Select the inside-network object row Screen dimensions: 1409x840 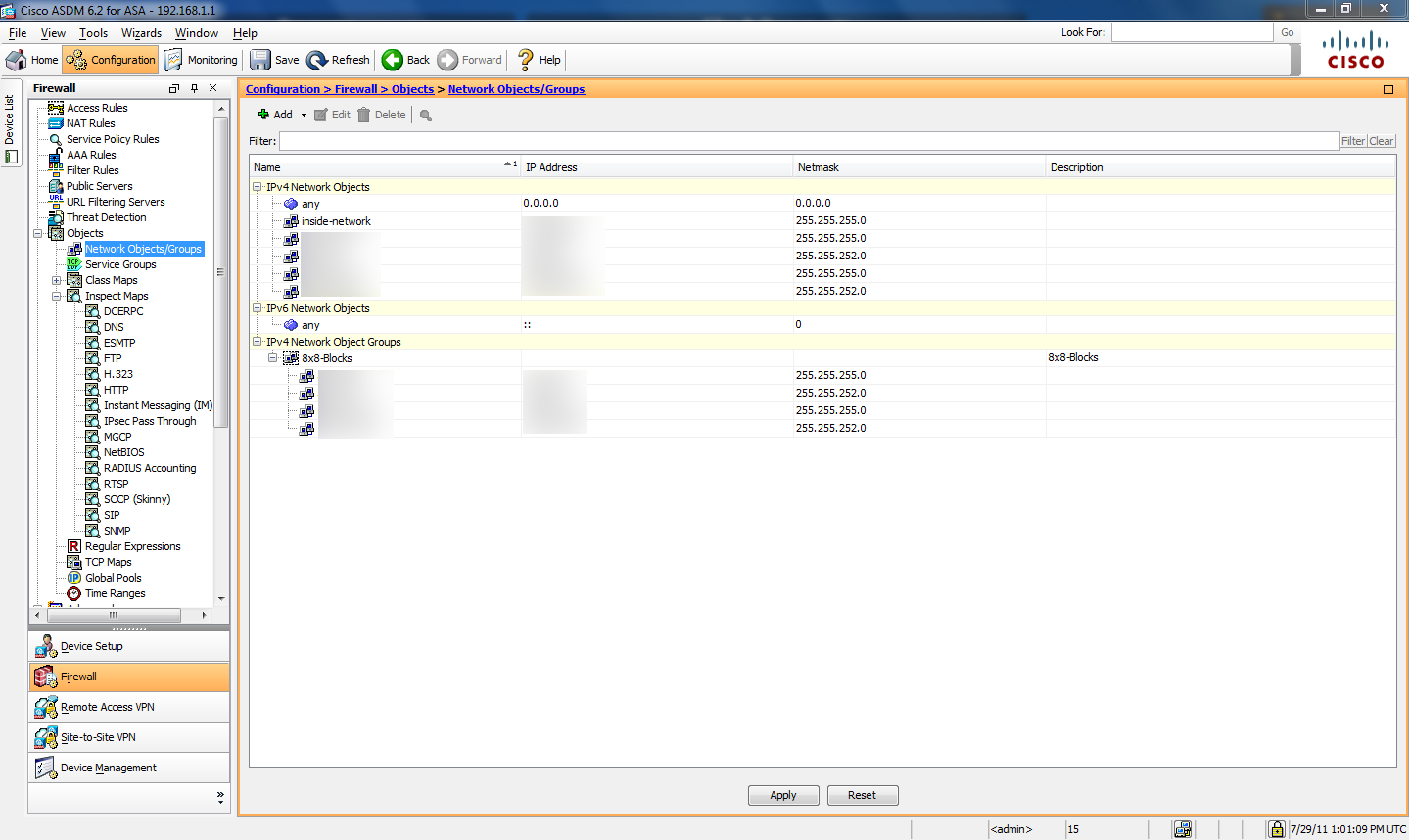click(822, 221)
